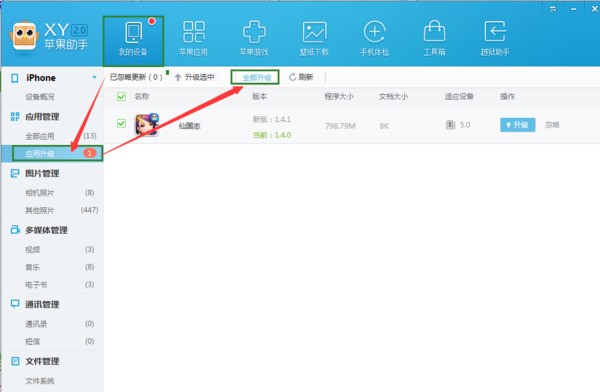600x392 pixels.
Task: Click the Version (版本) column header
Action: (259, 96)
